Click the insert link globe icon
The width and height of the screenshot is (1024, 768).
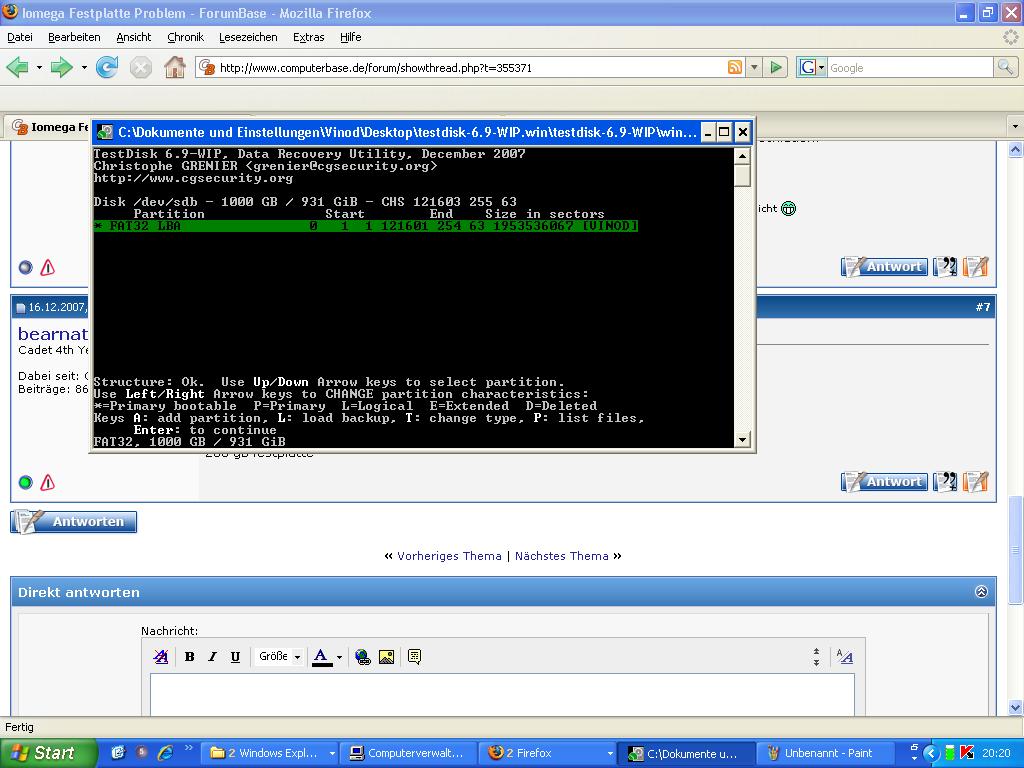(363, 657)
